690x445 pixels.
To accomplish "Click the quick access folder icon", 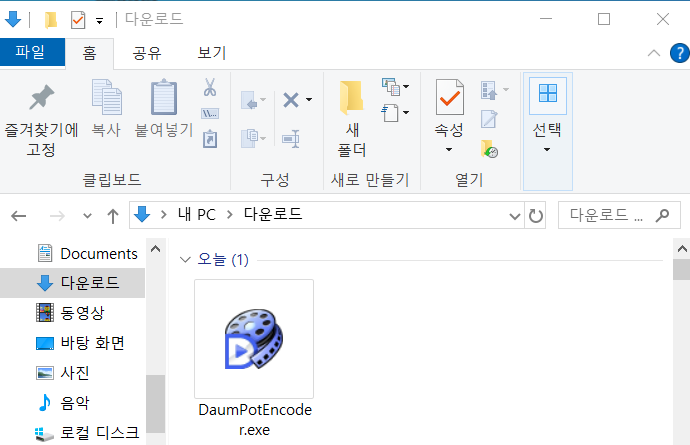I will pyautogui.click(x=51, y=20).
